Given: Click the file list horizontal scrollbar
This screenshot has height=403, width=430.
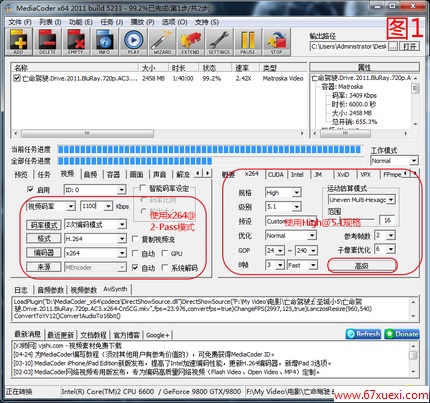Looking at the screenshot, I should (x=159, y=133).
